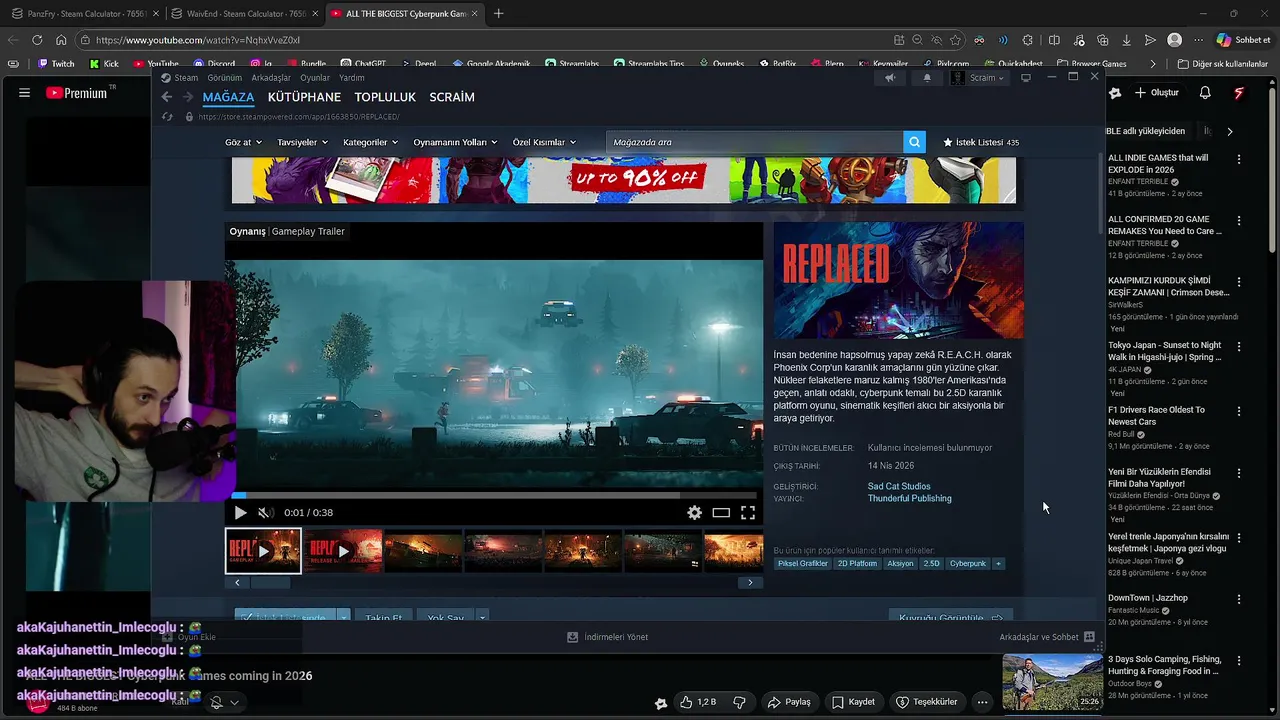The width and height of the screenshot is (1280, 720).
Task: Open the YouTube notifications bell
Action: point(1205,93)
